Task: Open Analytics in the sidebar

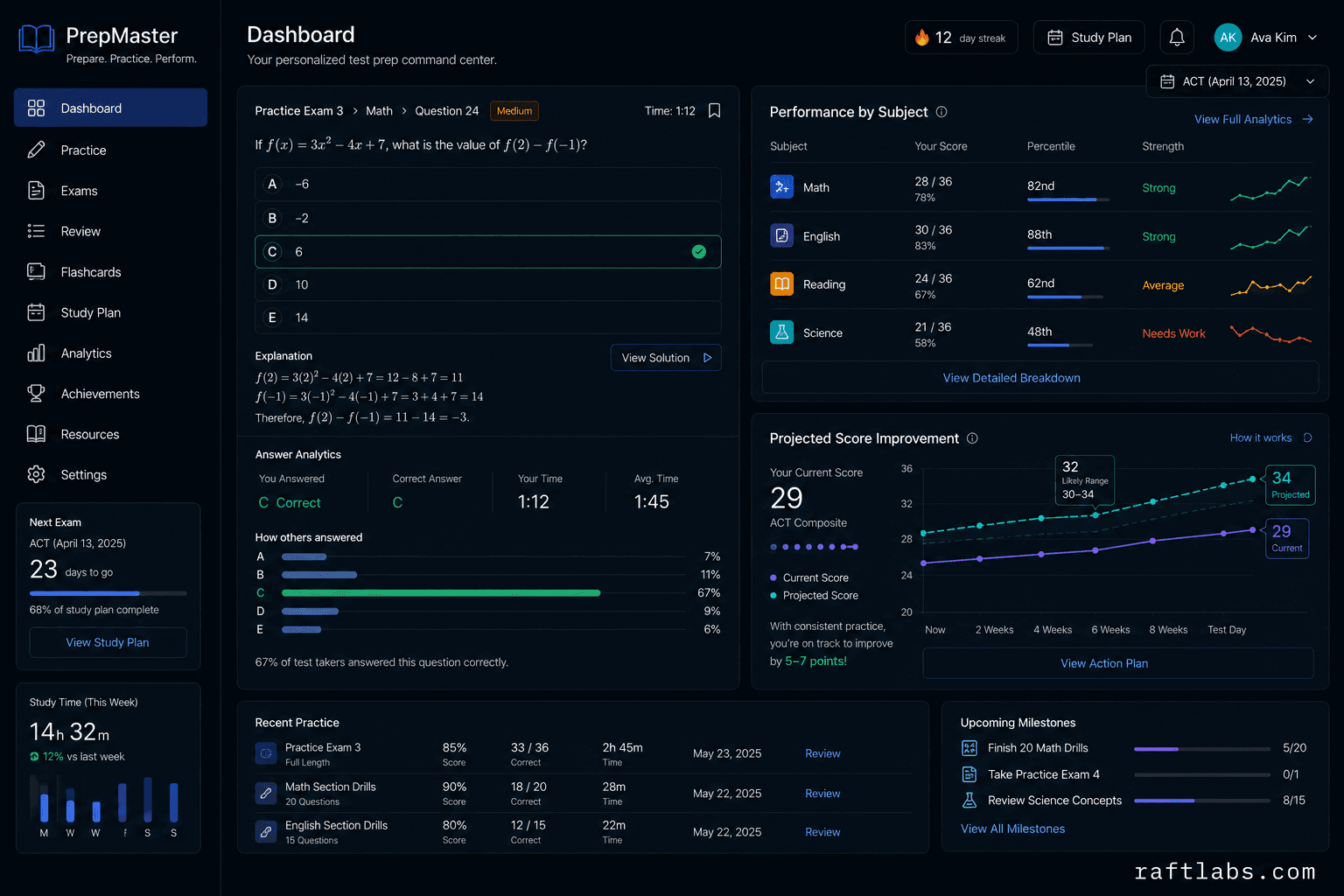Action: point(110,353)
